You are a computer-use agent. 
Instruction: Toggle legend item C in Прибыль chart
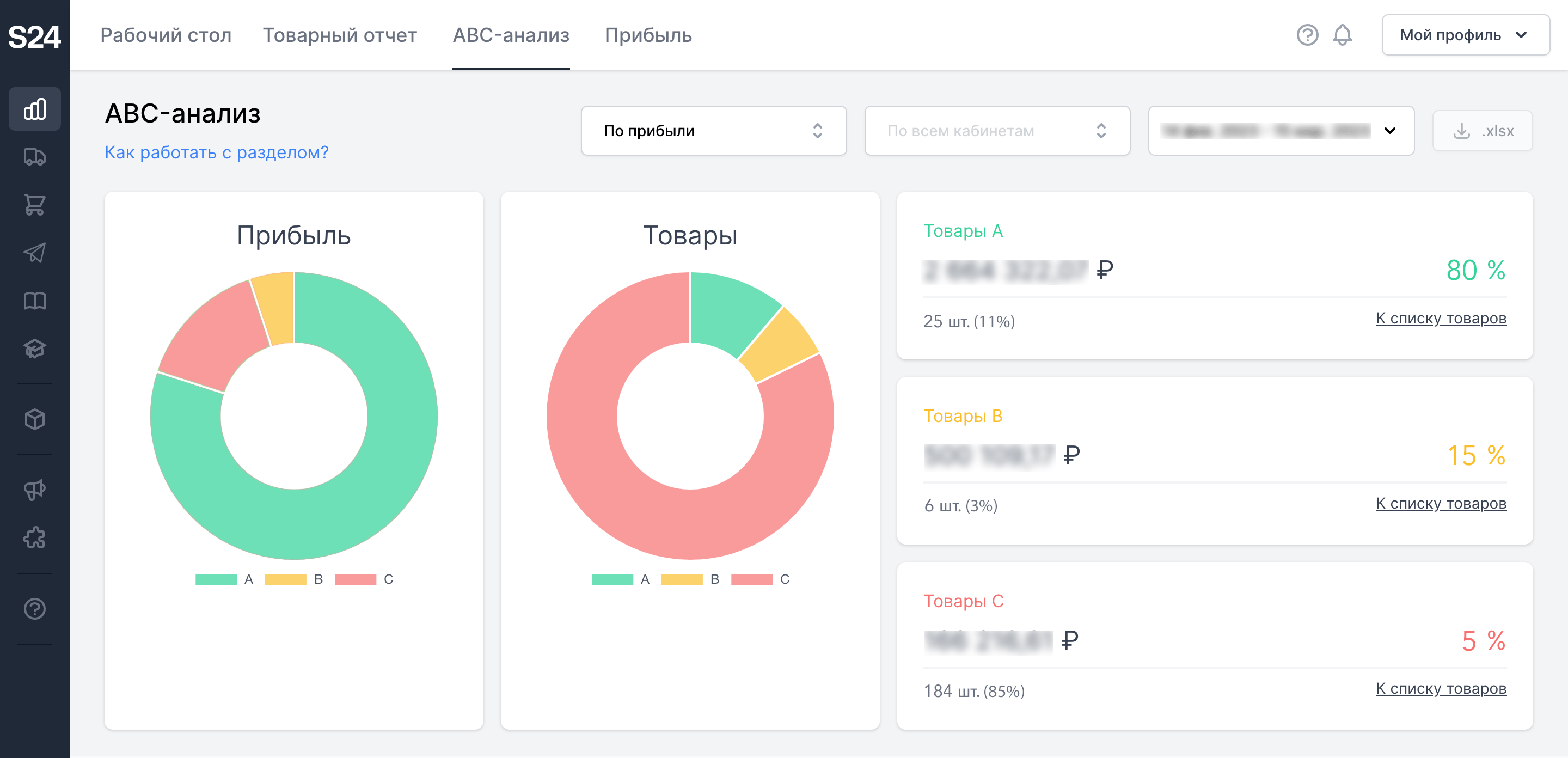pyautogui.click(x=364, y=579)
